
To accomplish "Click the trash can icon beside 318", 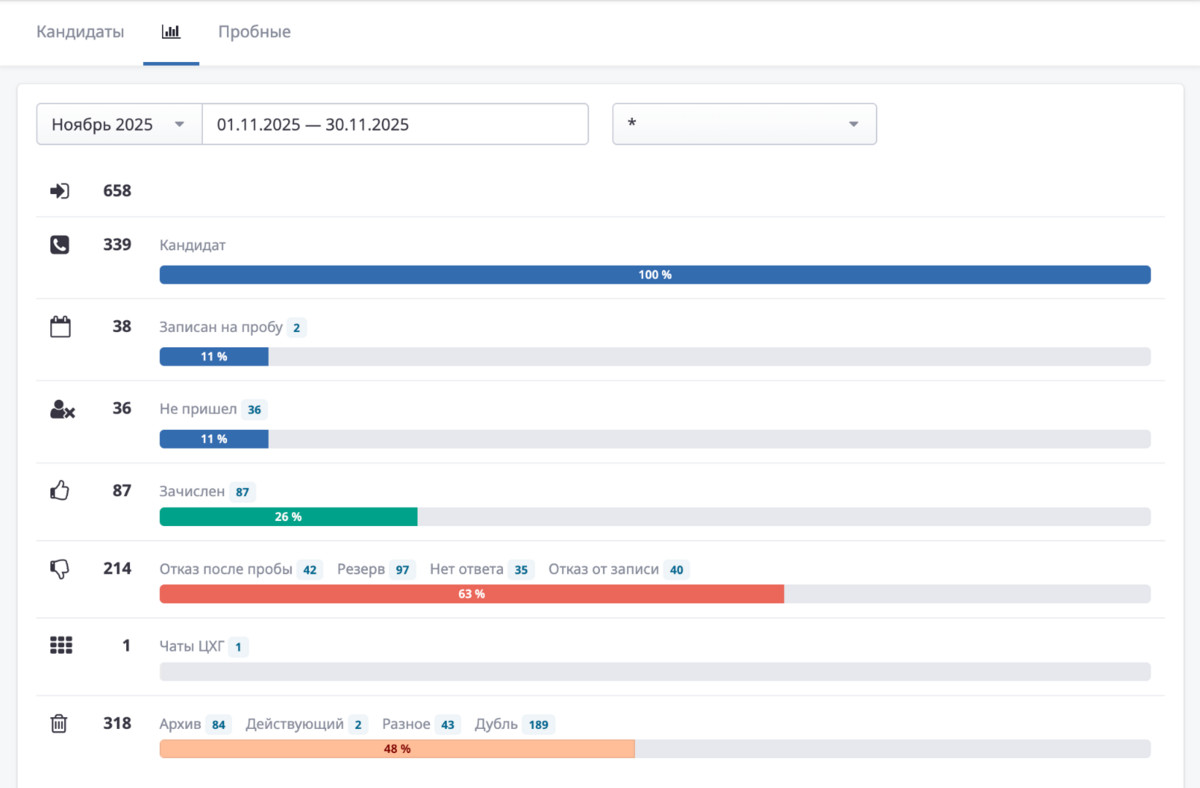I will (x=59, y=724).
